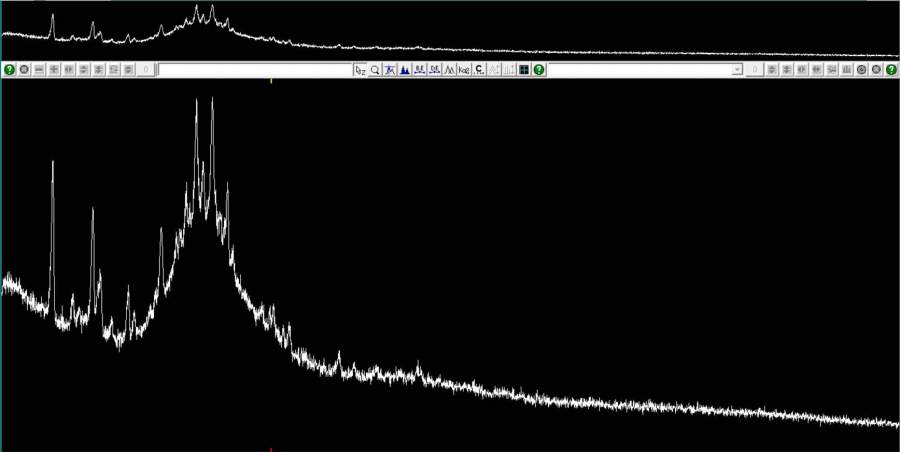The height and width of the screenshot is (452, 900).
Task: Click the yellow marker above the spectrum
Action: [x=271, y=81]
